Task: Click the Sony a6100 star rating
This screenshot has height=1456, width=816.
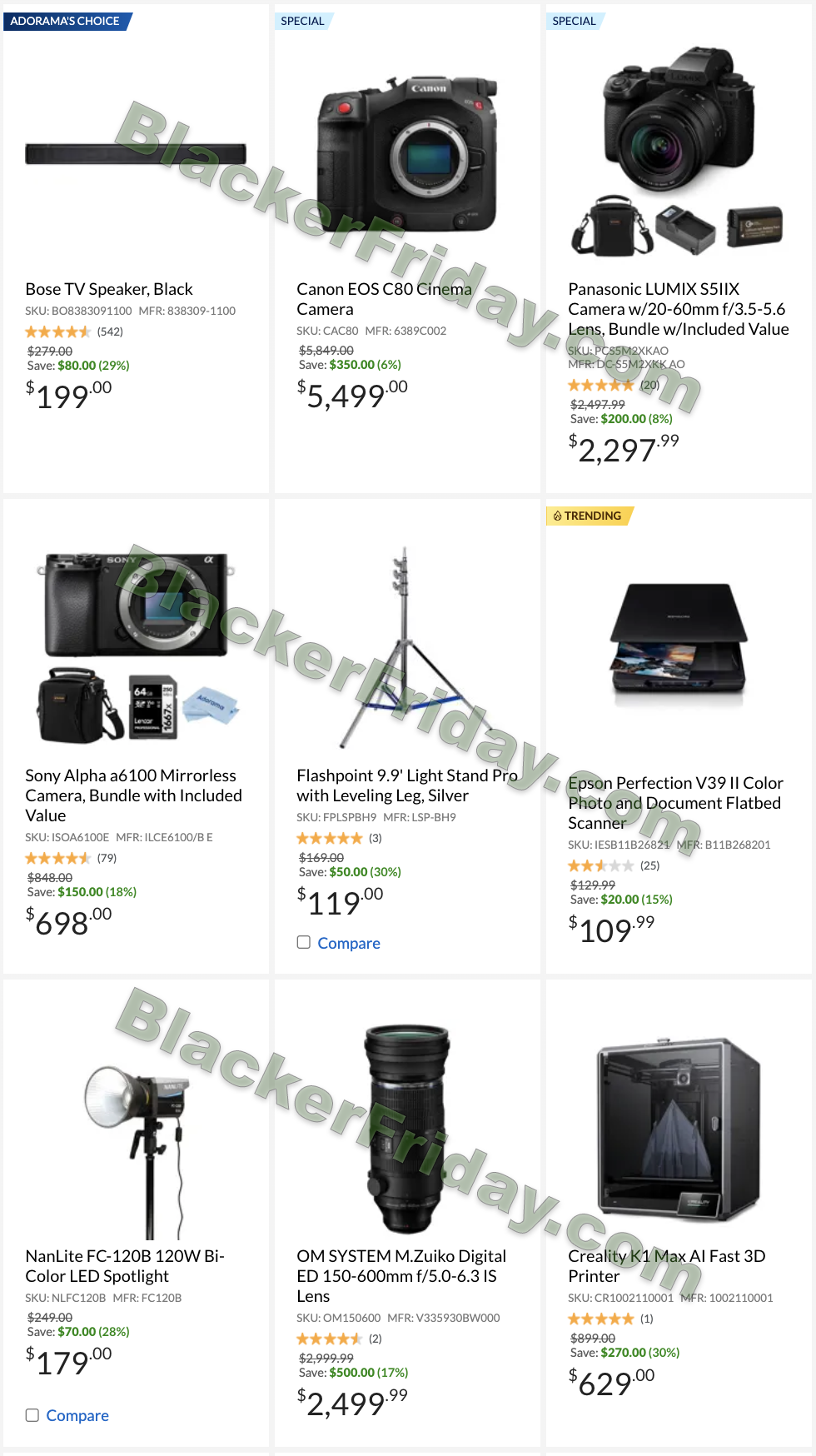Action: click(58, 858)
